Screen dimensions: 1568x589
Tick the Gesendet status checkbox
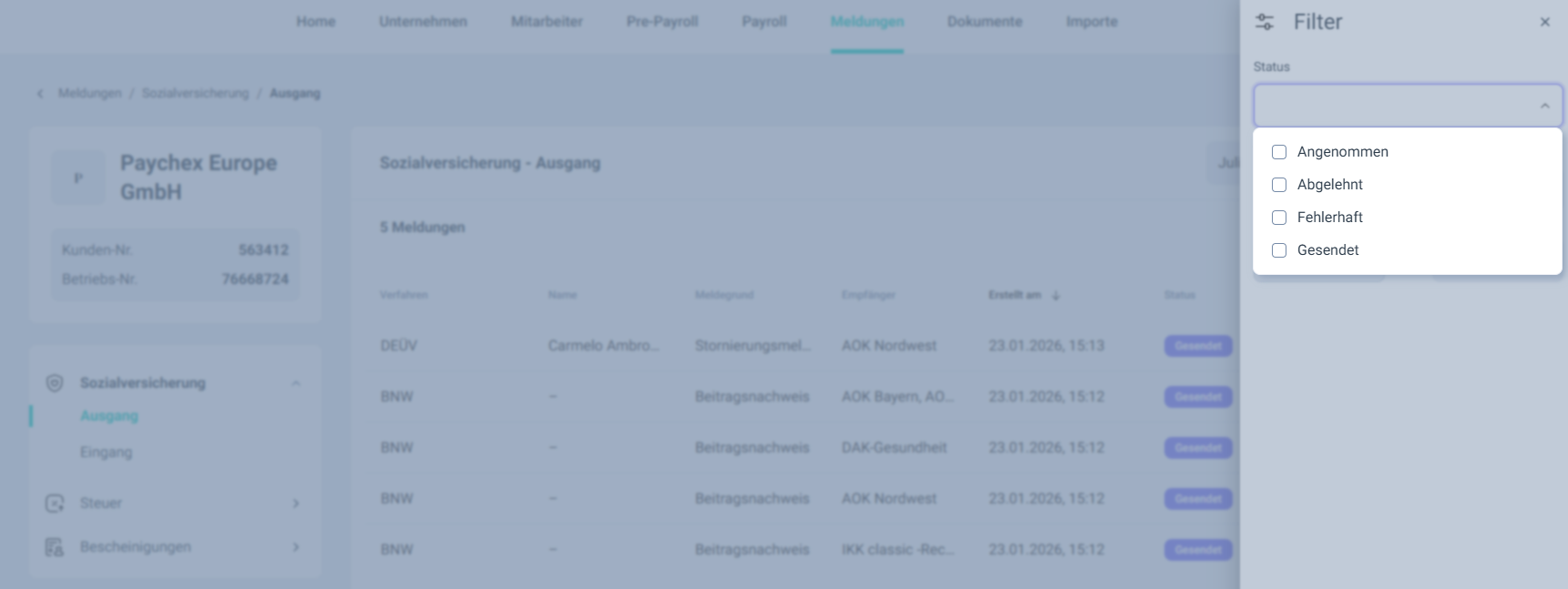coord(1279,250)
